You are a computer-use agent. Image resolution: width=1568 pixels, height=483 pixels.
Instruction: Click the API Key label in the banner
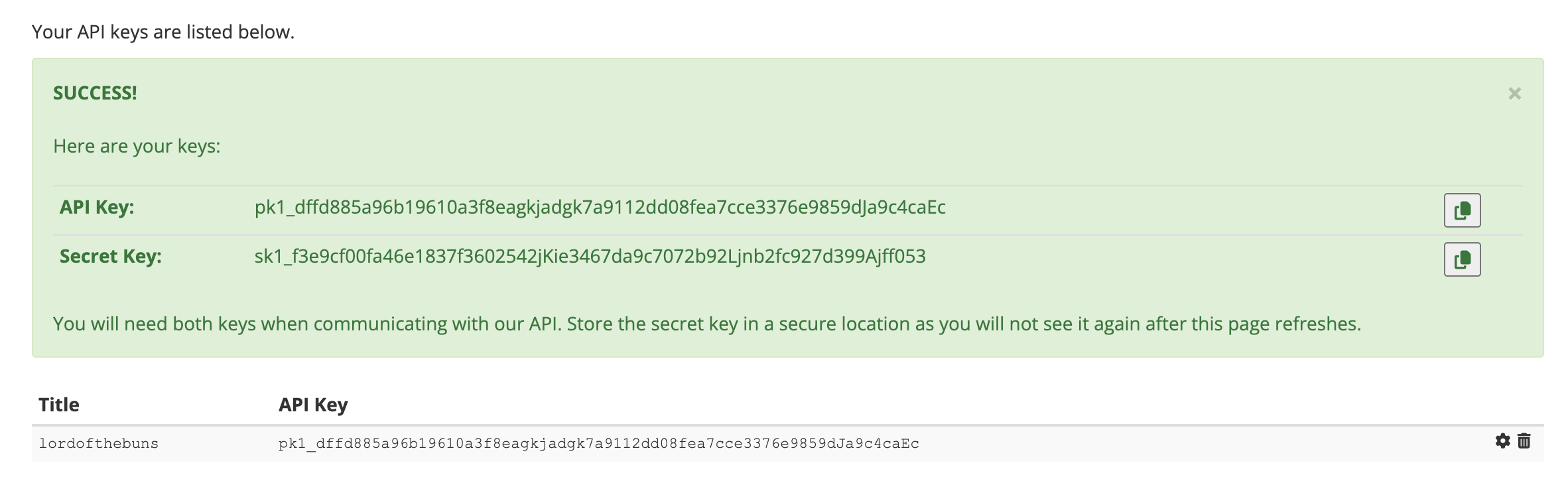96,207
